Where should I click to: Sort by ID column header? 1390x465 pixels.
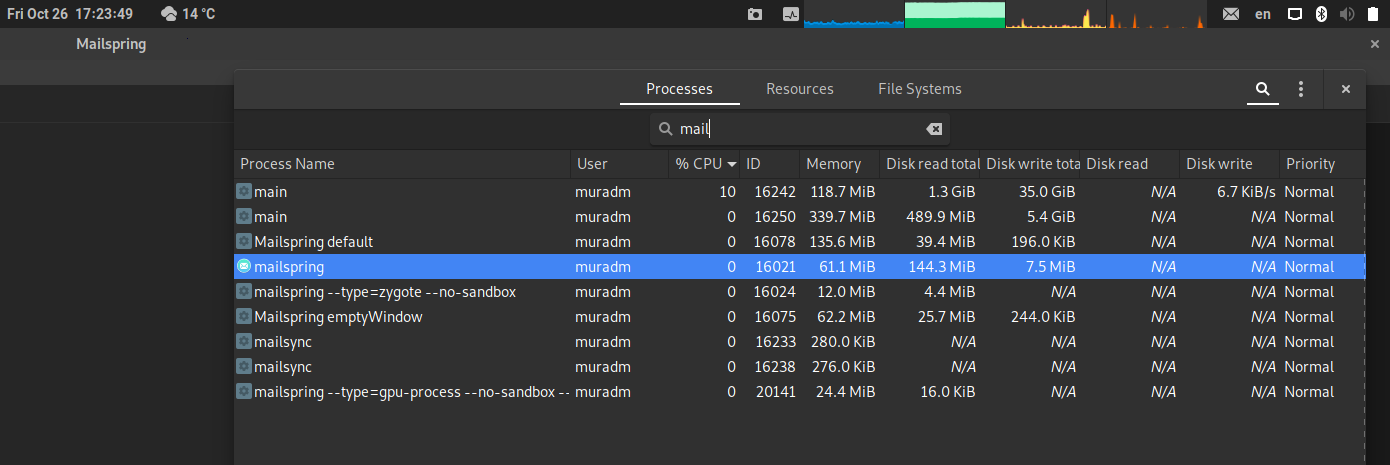(770, 164)
